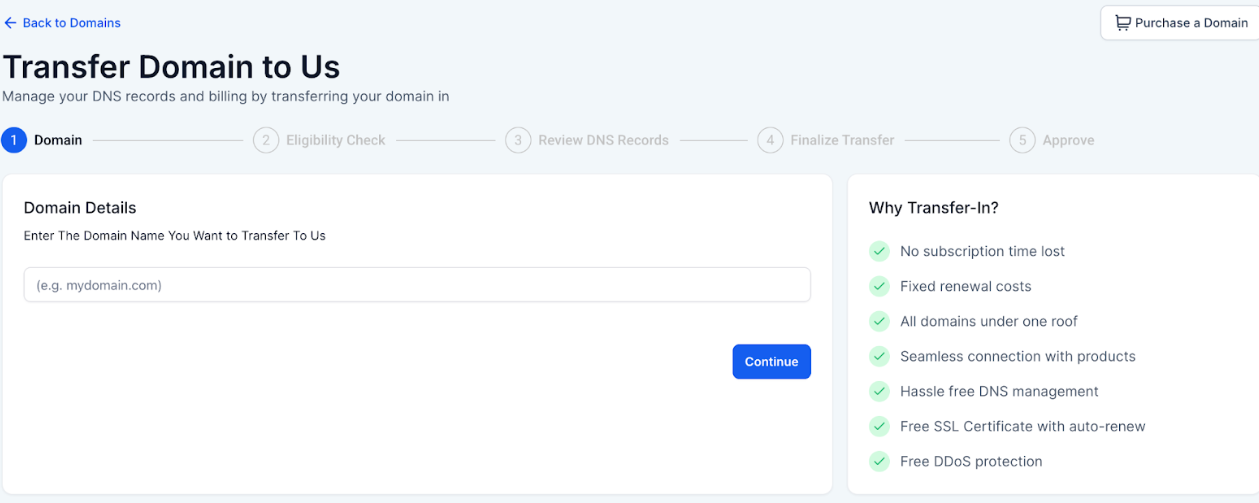Click the step 4 number circle
The image size is (1259, 503).
pyautogui.click(x=769, y=140)
